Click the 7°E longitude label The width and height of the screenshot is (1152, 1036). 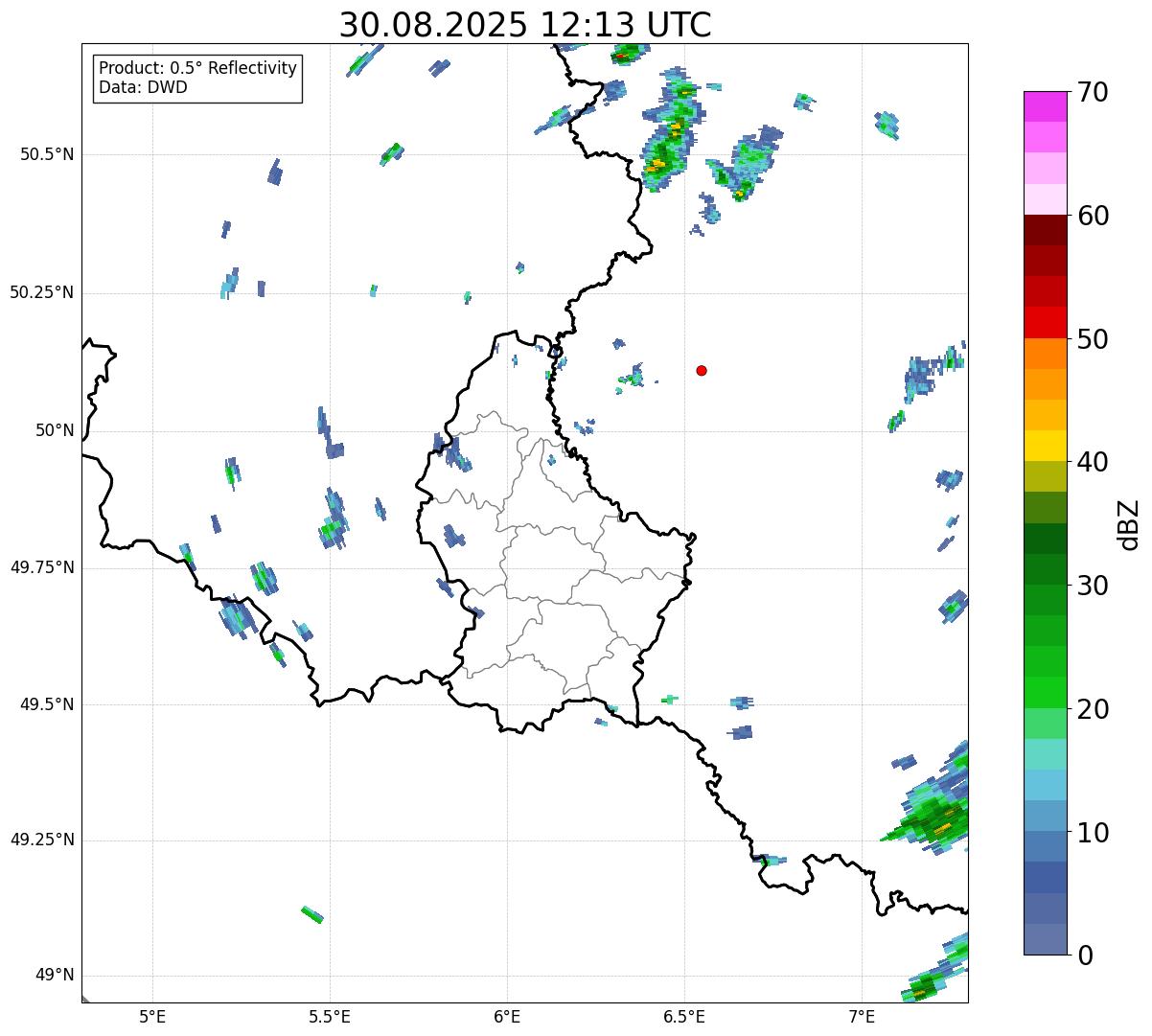point(862,1016)
